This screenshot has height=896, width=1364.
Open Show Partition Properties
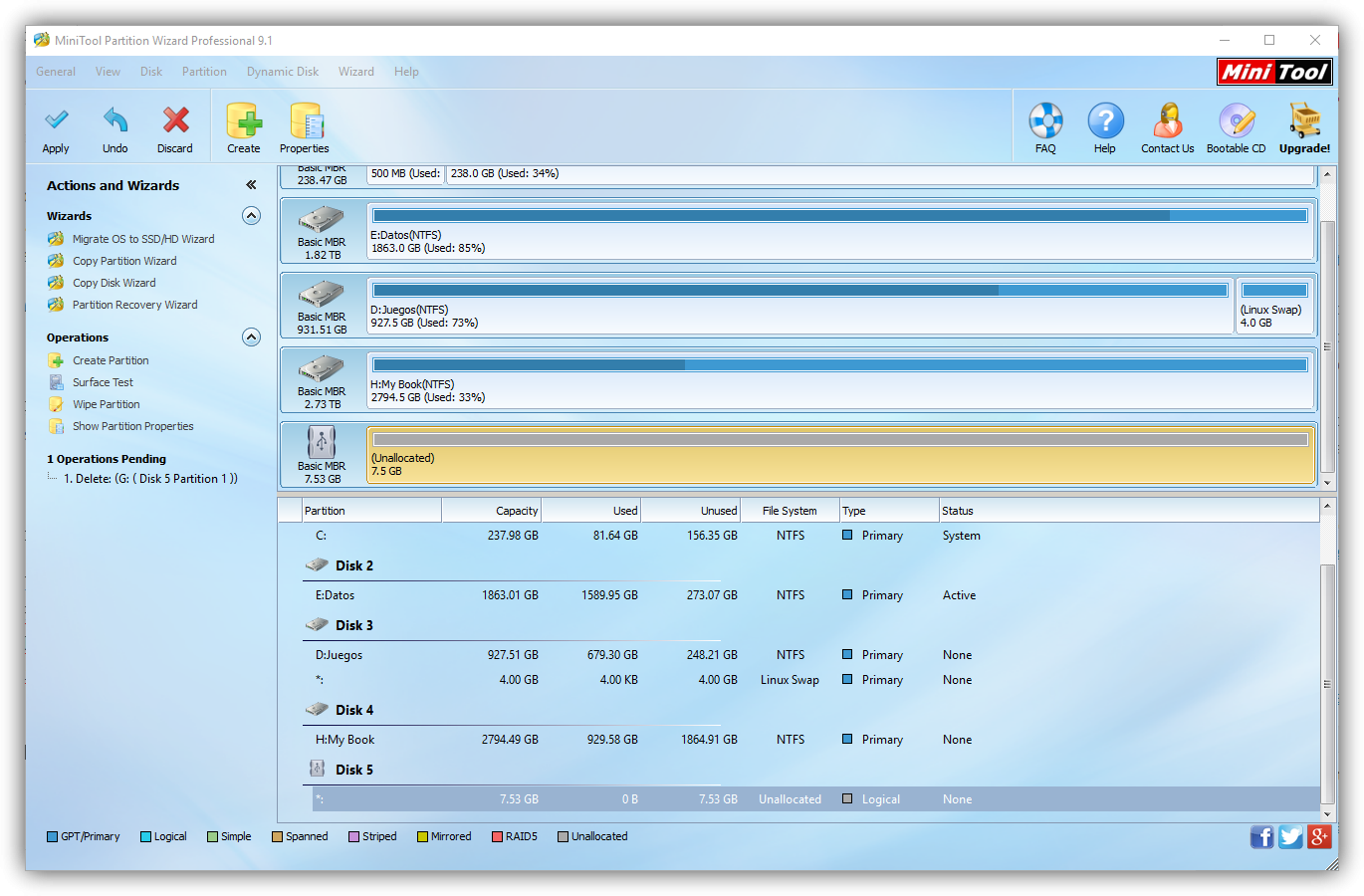[x=133, y=426]
